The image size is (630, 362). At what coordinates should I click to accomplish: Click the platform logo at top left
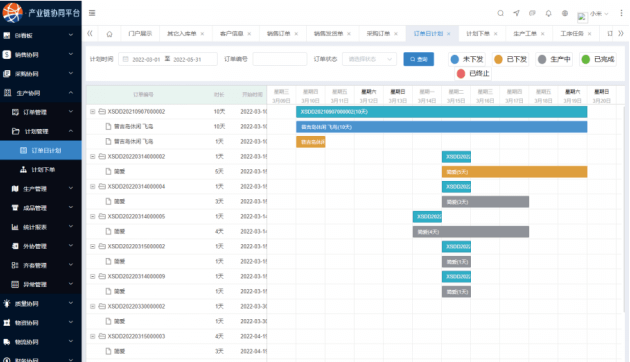click(12, 13)
